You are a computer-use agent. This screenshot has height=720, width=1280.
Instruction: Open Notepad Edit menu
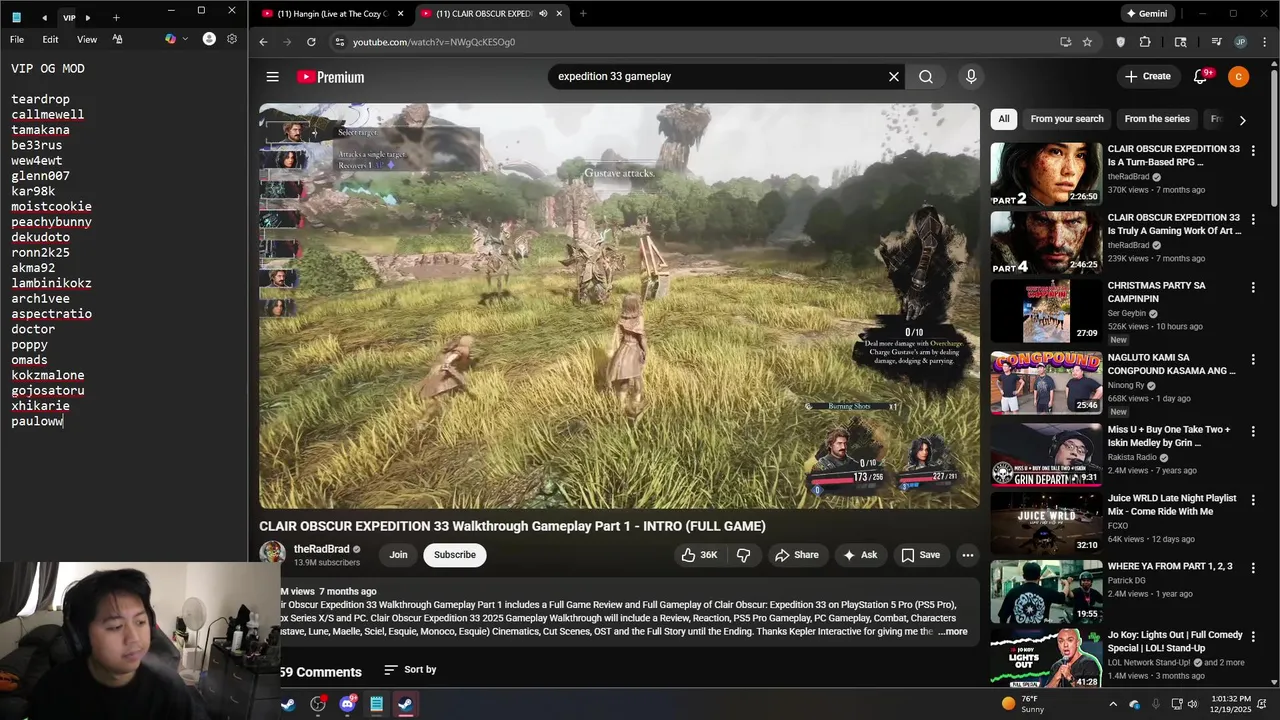50,39
